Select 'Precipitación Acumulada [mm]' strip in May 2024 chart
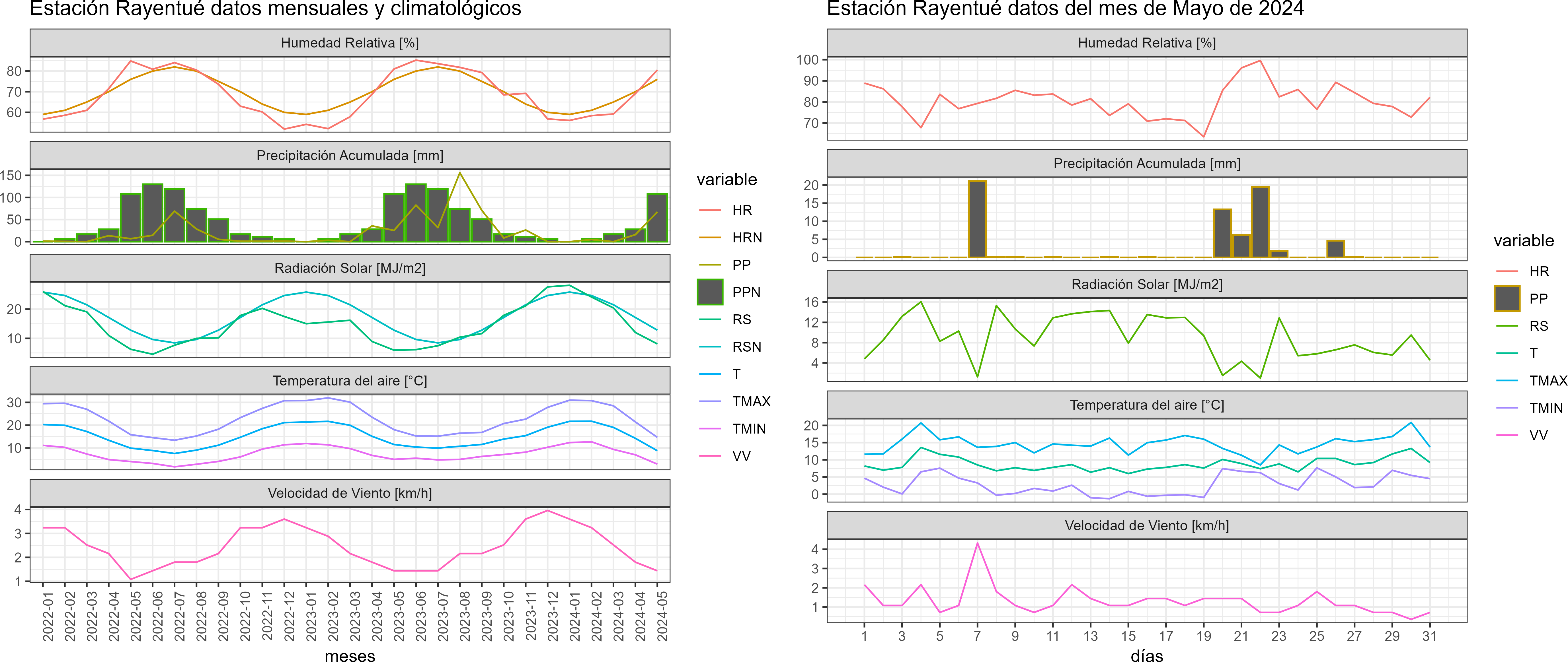The width and height of the screenshot is (1568, 662). tap(1147, 163)
